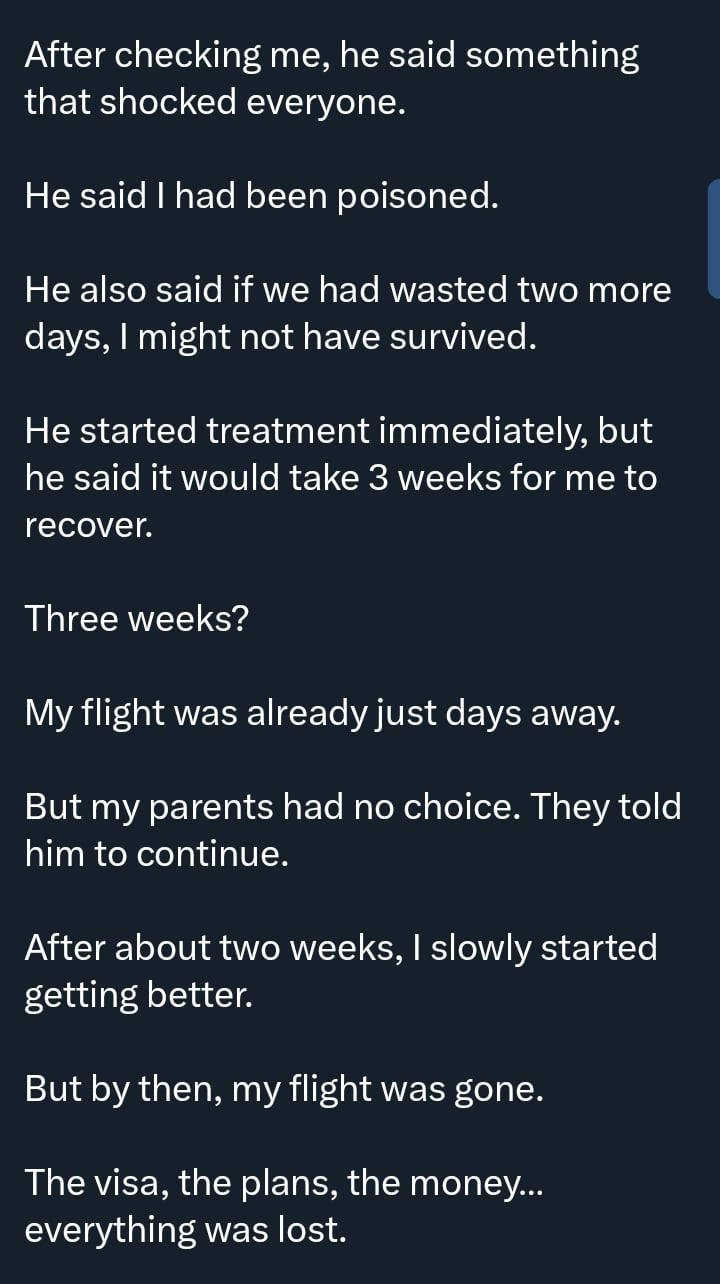Click the single word "recover."
This screenshot has height=1284, width=720.
89,525
